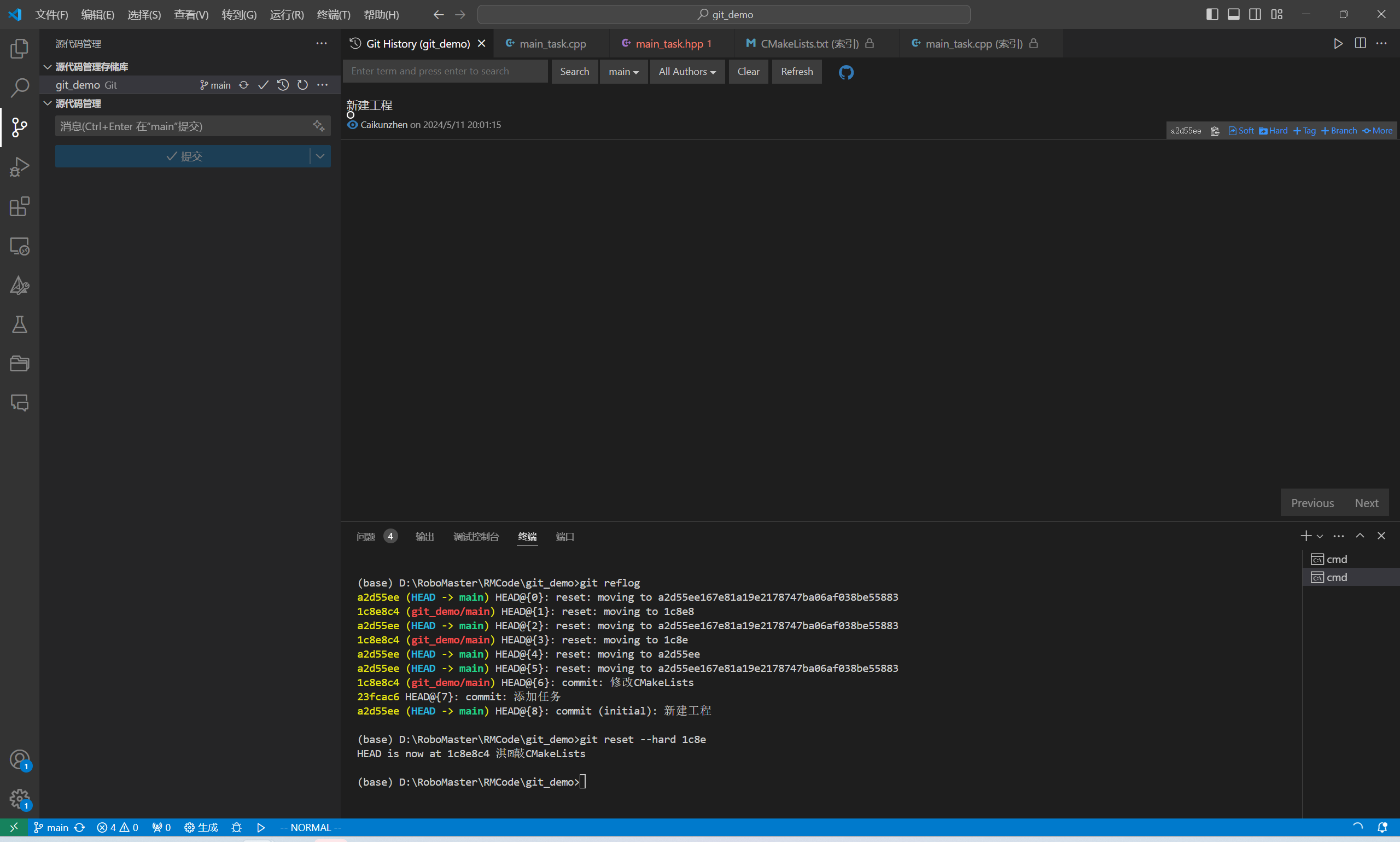Open the 终端(T) menu
Image resolution: width=1400 pixels, height=842 pixels.
click(333, 15)
